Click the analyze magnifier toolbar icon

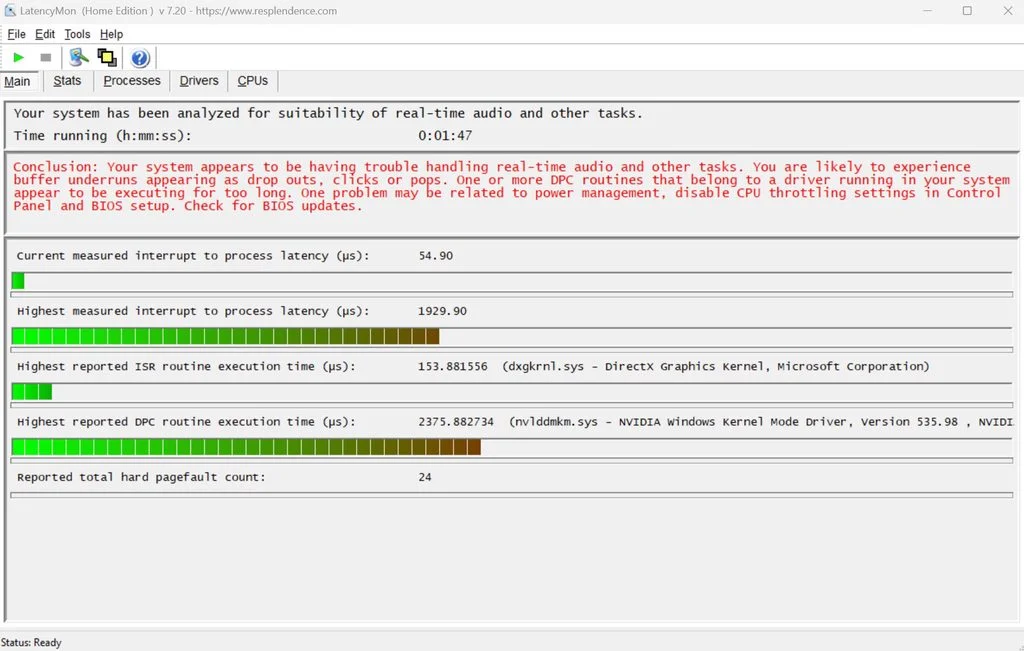coord(79,57)
